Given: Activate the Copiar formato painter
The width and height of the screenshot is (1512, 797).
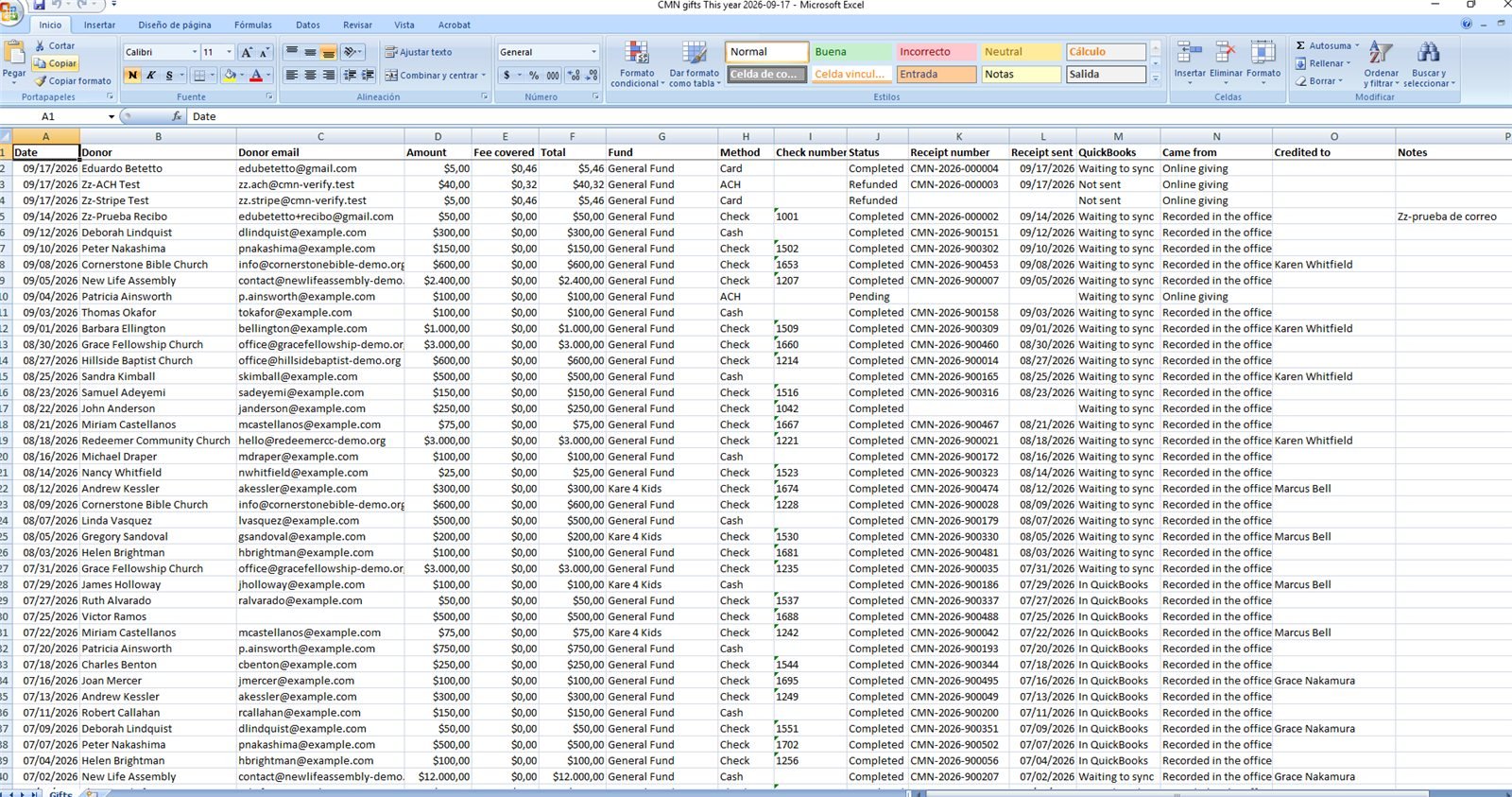Looking at the screenshot, I should 73,81.
